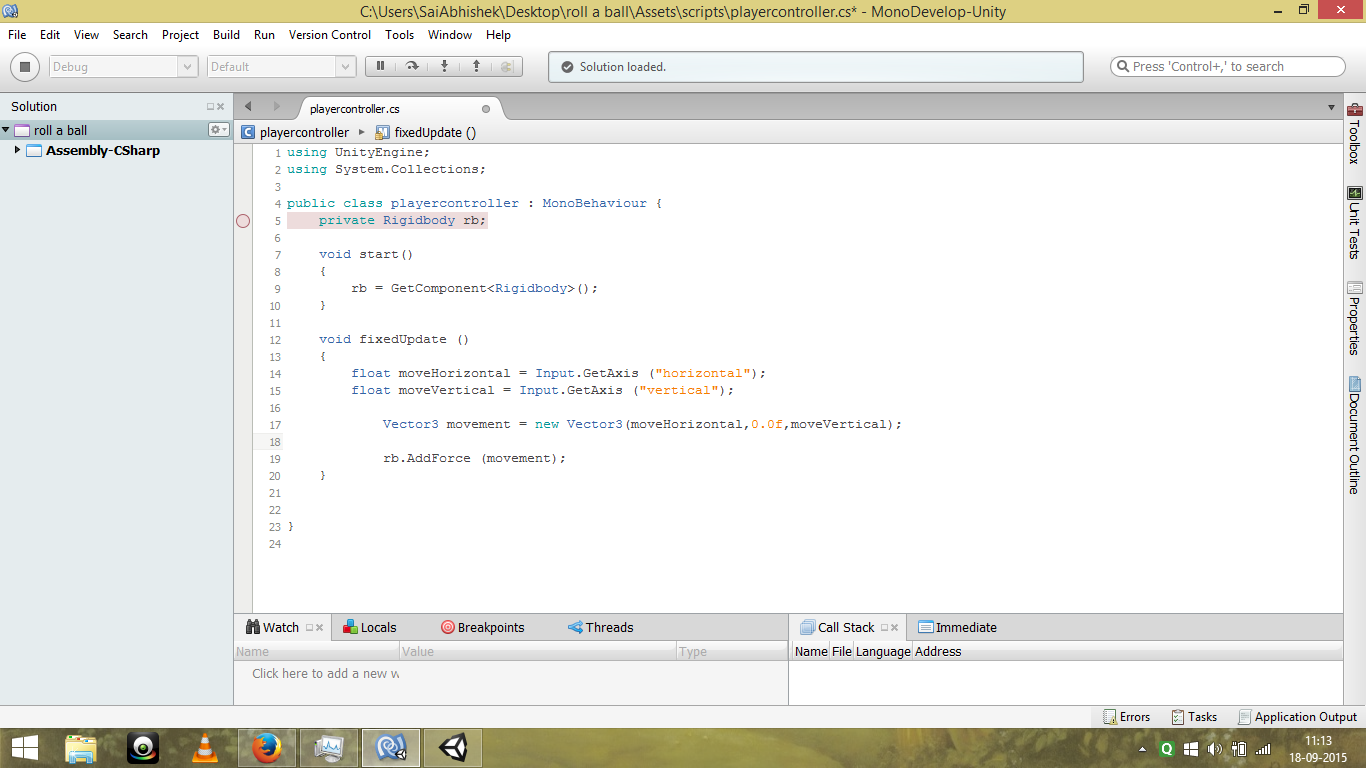The width and height of the screenshot is (1366, 768).
Task: Click the Step Into debug icon
Action: click(444, 66)
